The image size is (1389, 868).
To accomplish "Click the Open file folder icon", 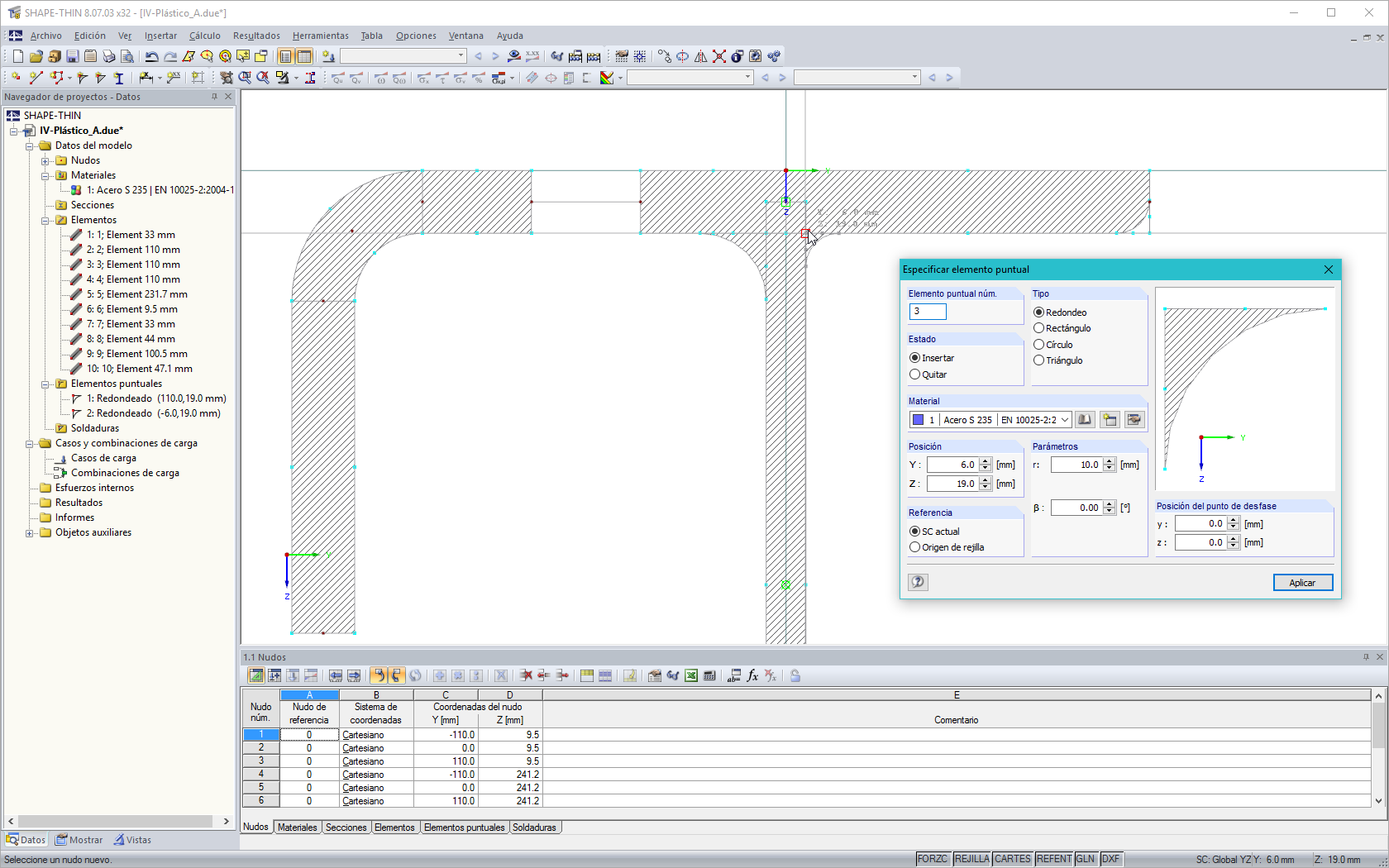I will 36,56.
